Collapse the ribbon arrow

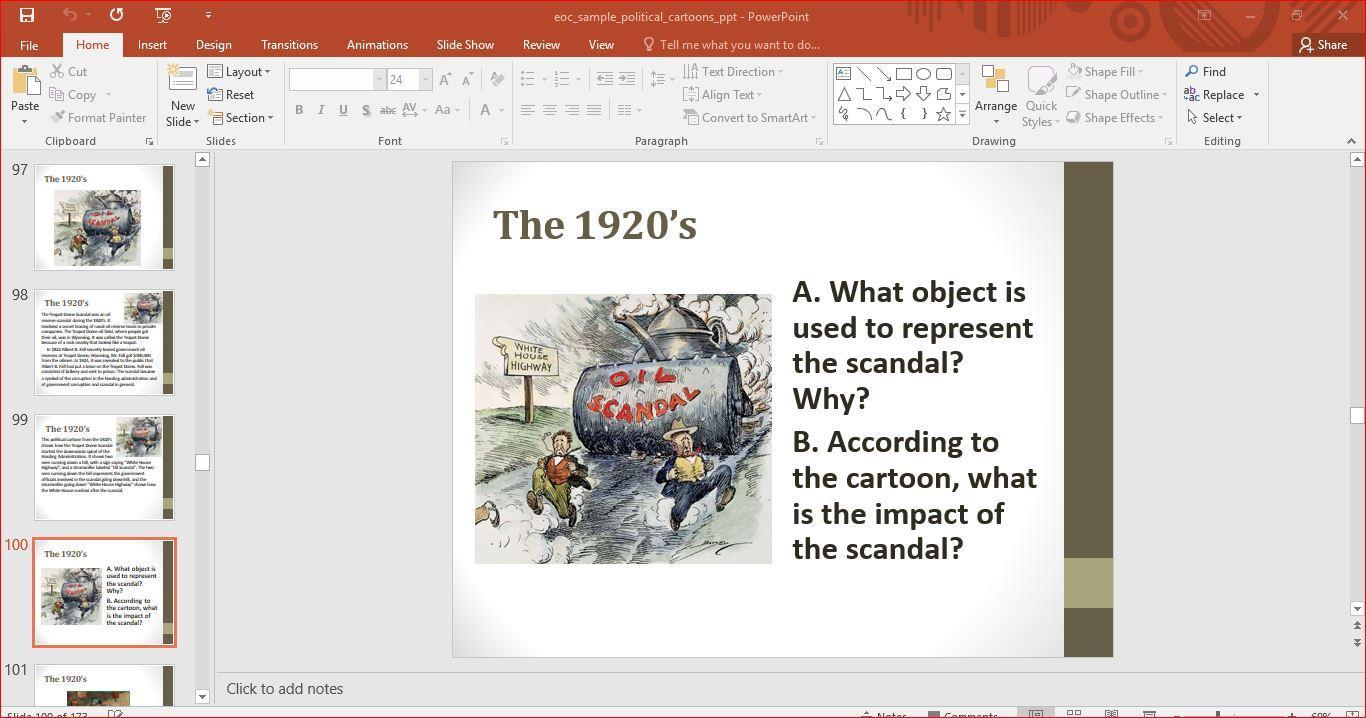point(1352,142)
